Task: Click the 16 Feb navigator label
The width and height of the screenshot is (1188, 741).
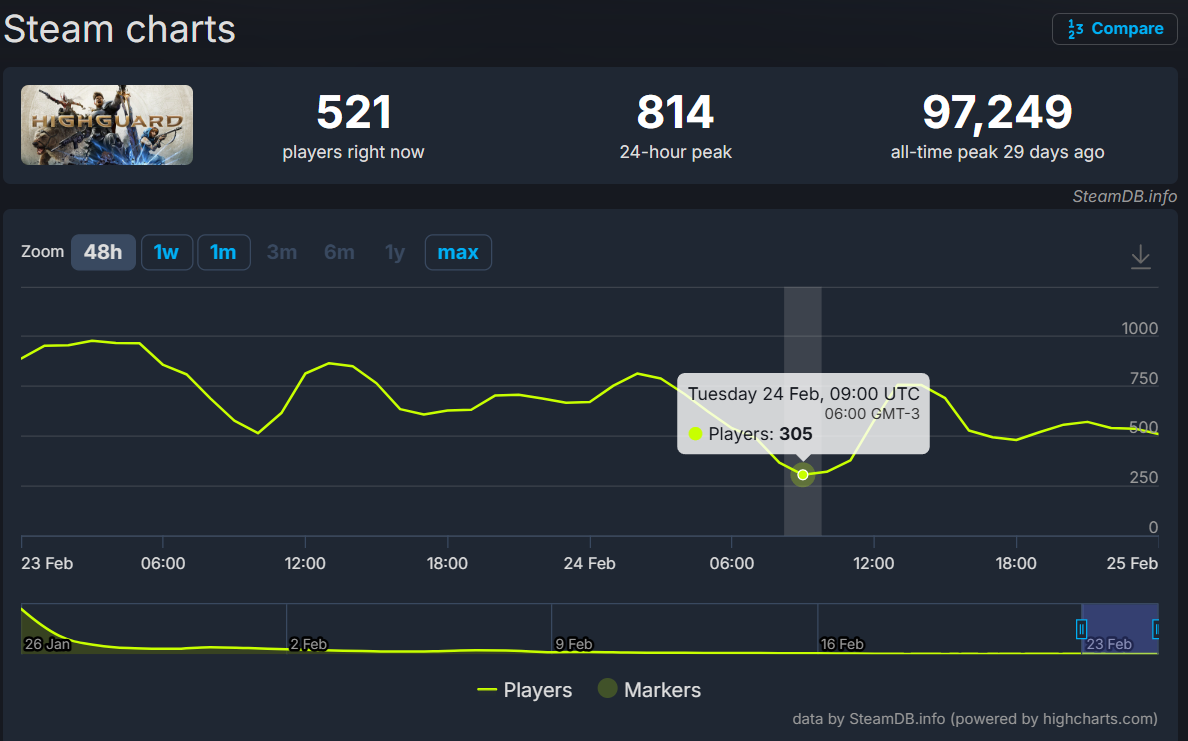Action: (842, 644)
